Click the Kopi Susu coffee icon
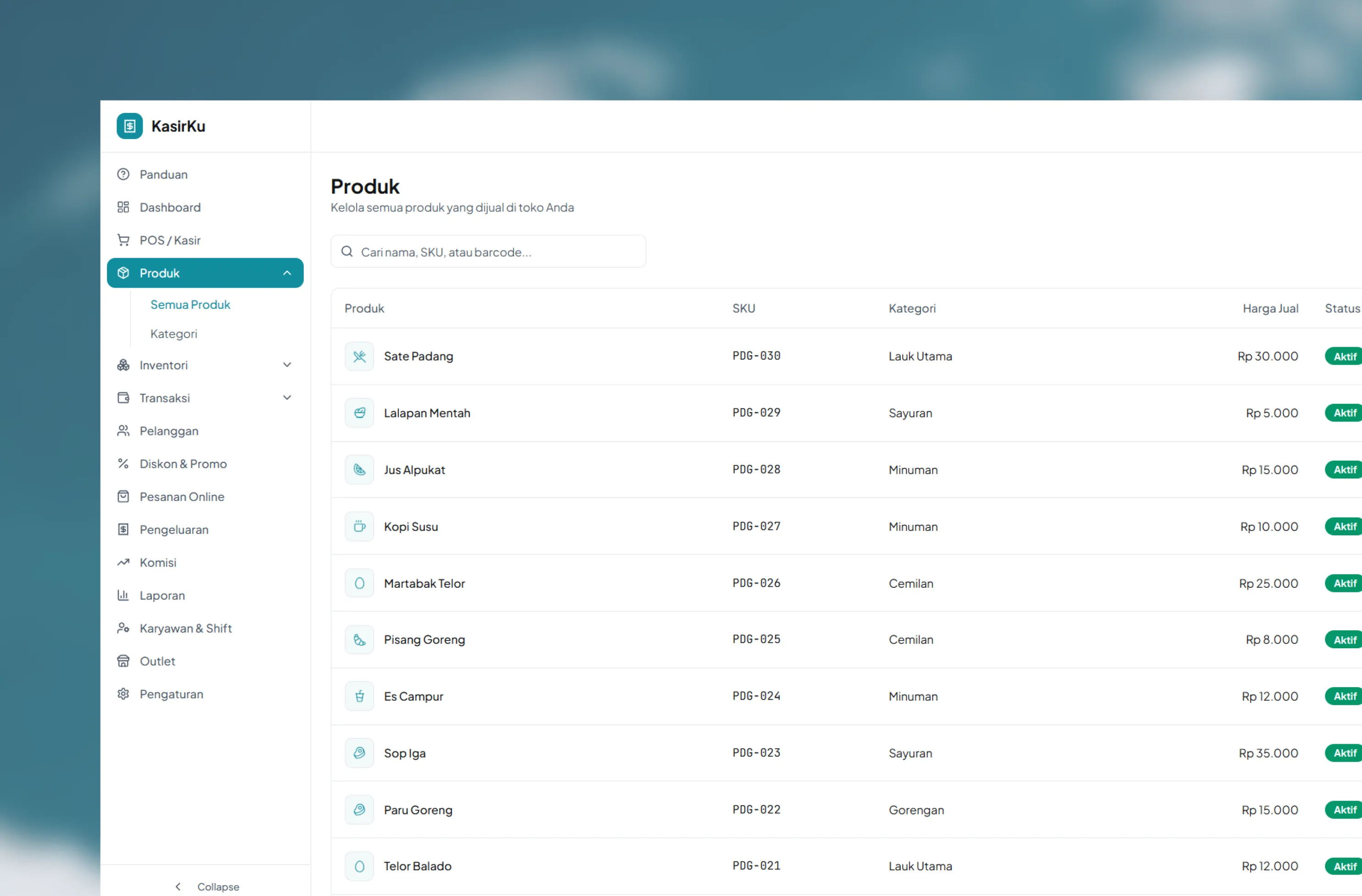 point(359,526)
